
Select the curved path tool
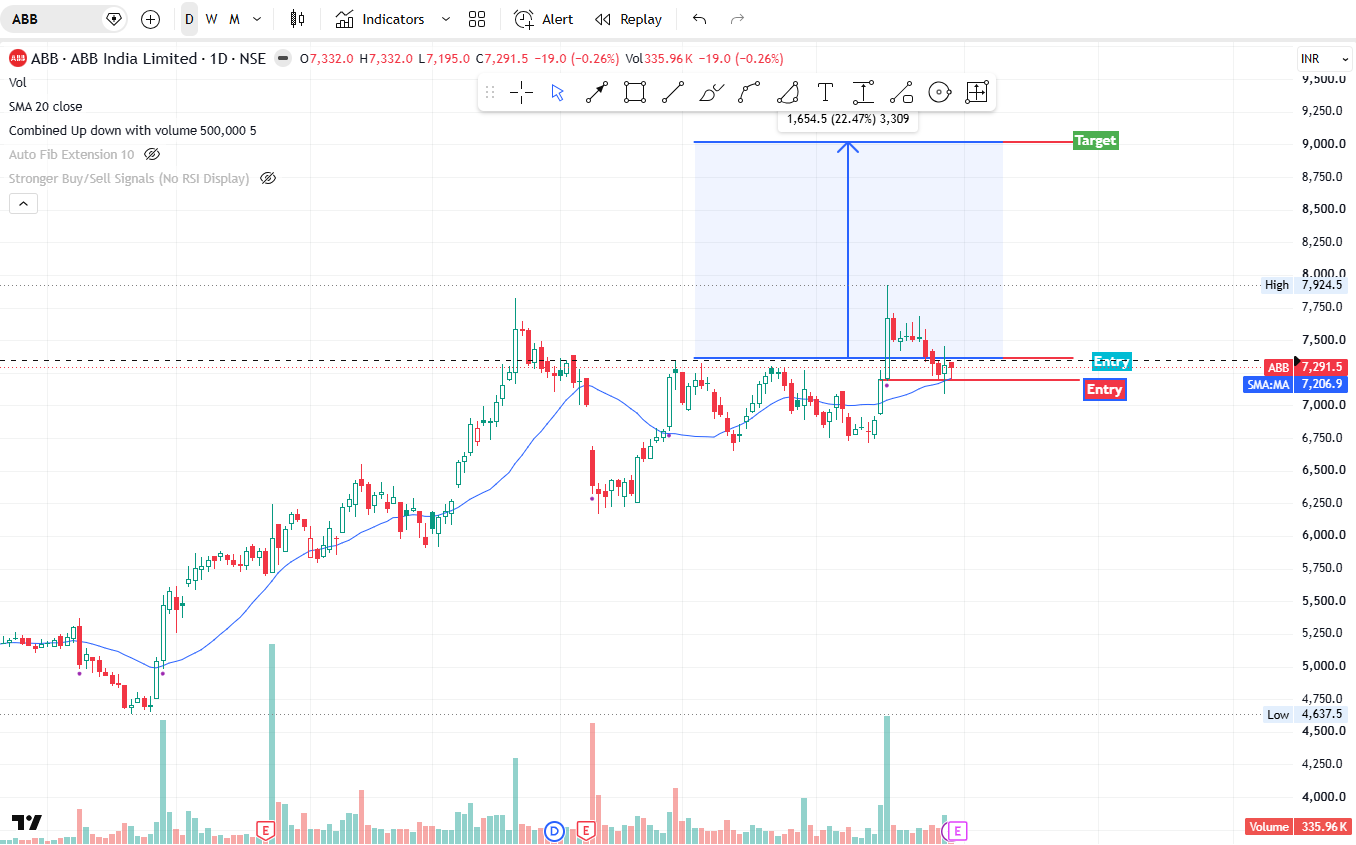point(749,93)
